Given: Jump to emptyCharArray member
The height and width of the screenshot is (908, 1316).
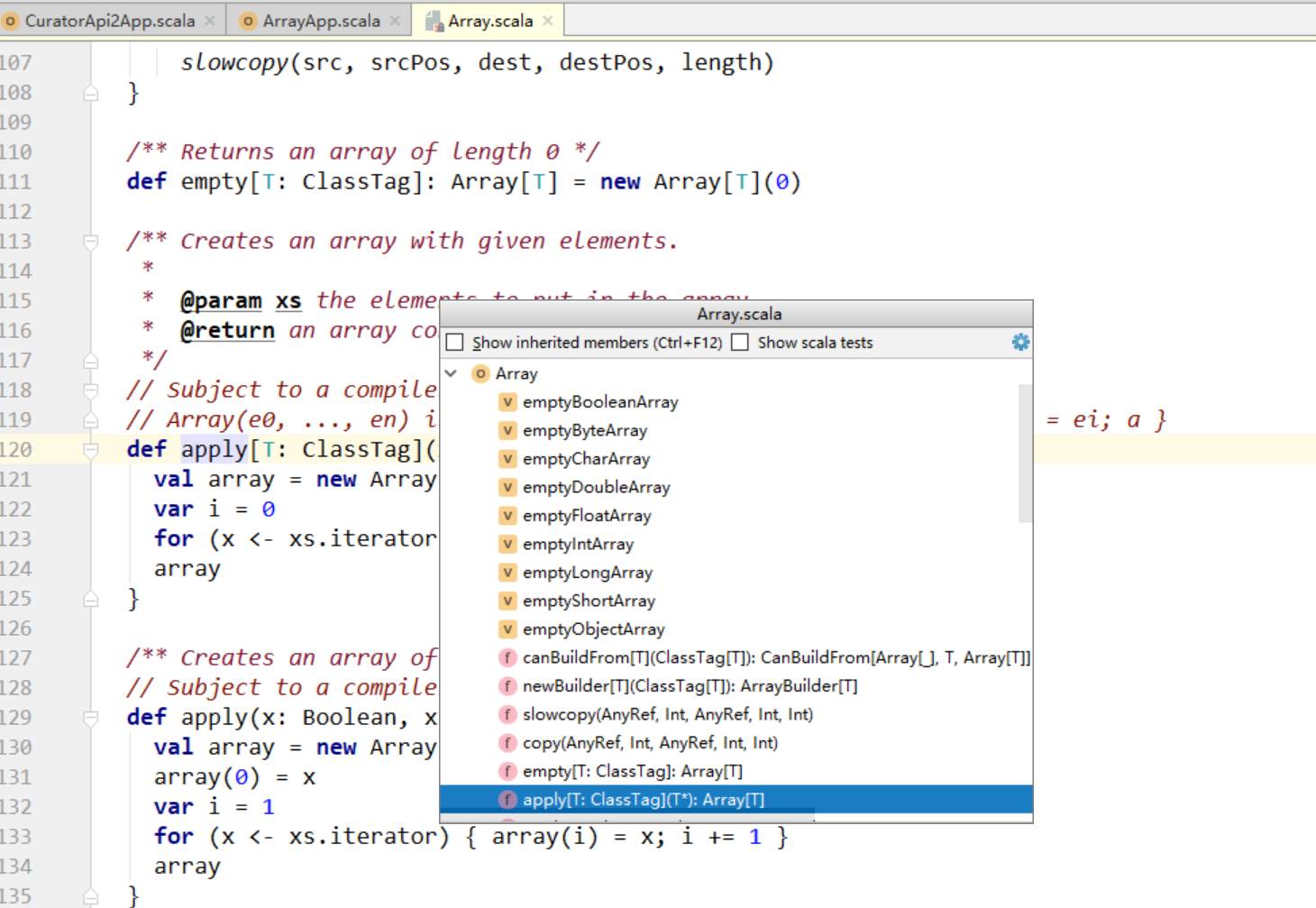Looking at the screenshot, I should coord(586,459).
